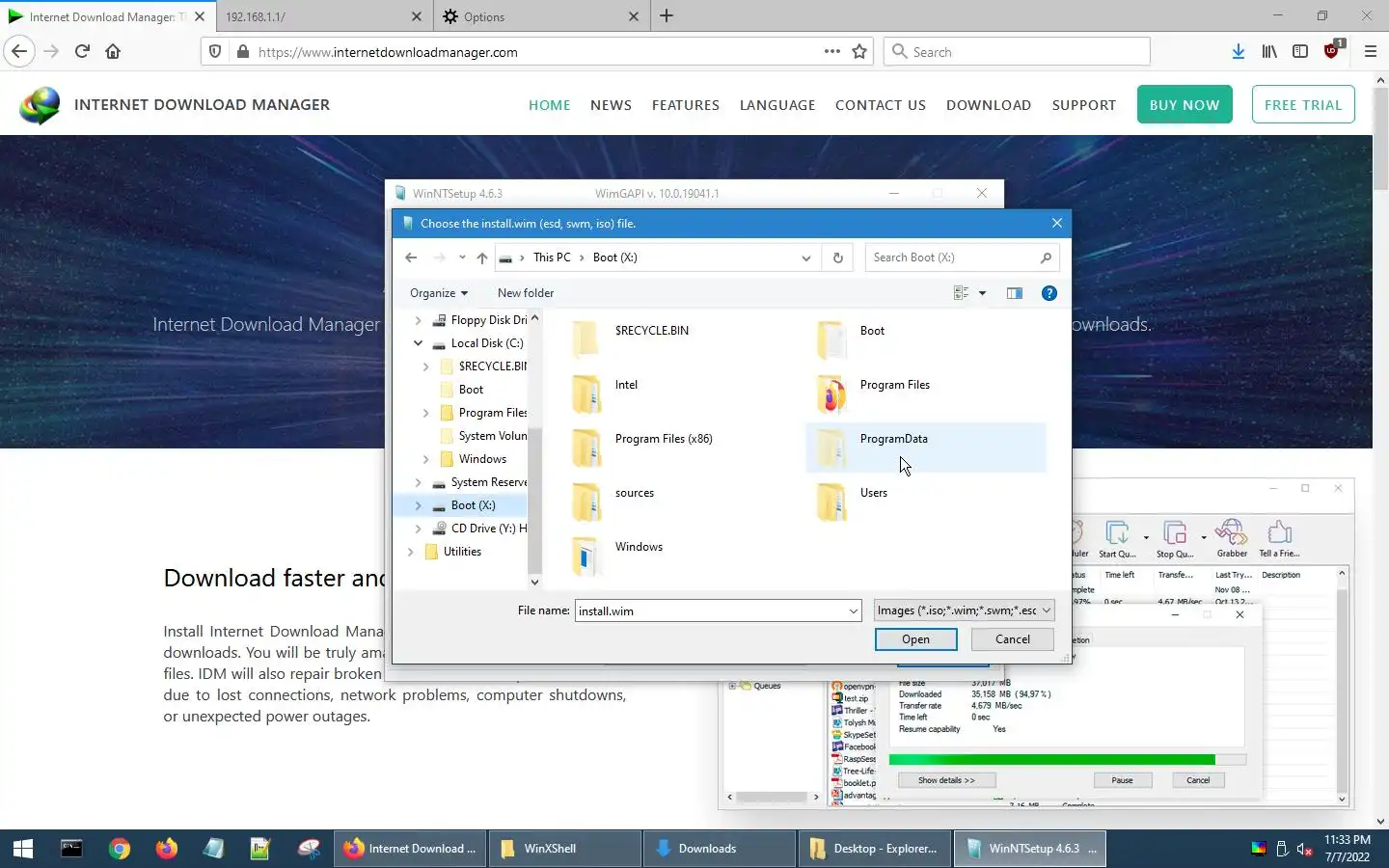1389x868 pixels.
Task: Switch to Downloads taskbar window
Action: coord(720,849)
